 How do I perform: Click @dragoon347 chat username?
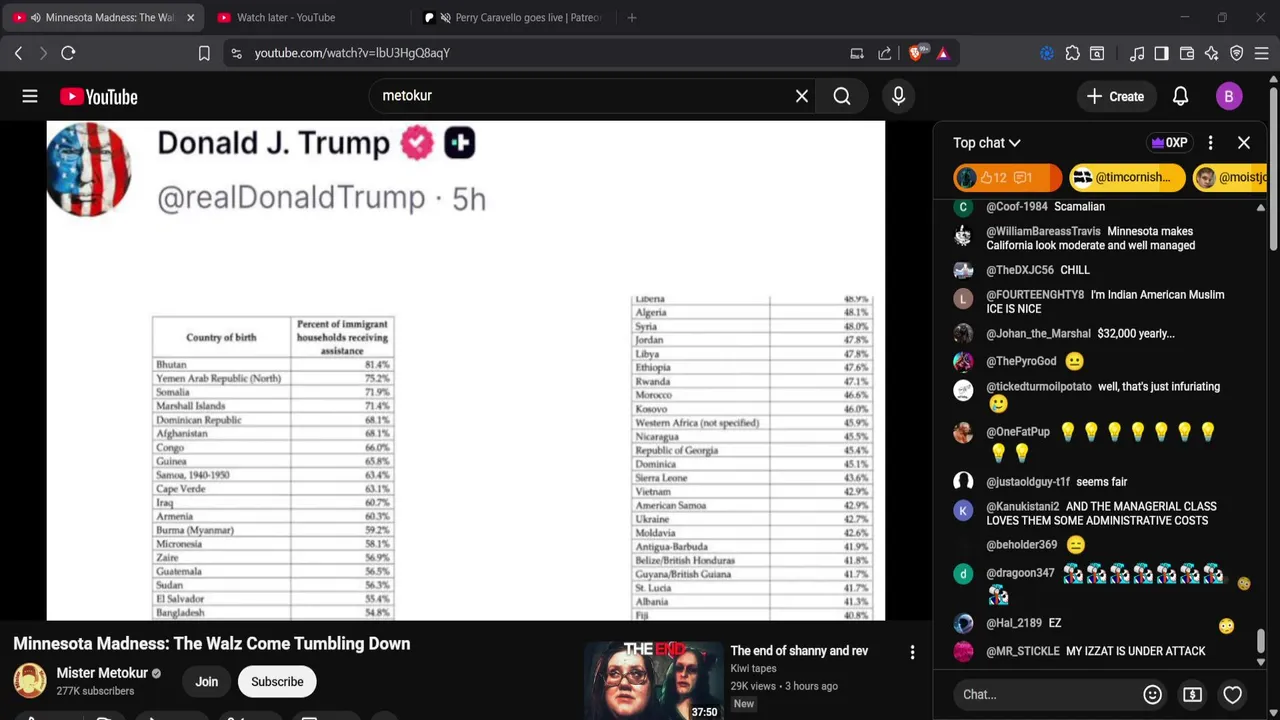pyautogui.click(x=1020, y=573)
